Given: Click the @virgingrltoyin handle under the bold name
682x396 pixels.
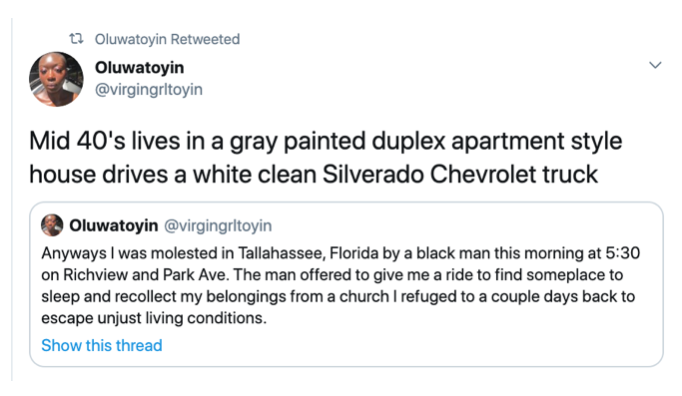Looking at the screenshot, I should point(149,89).
